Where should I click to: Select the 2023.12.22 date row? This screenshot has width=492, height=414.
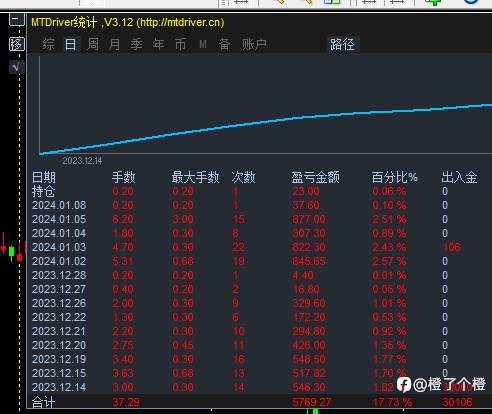(59, 317)
